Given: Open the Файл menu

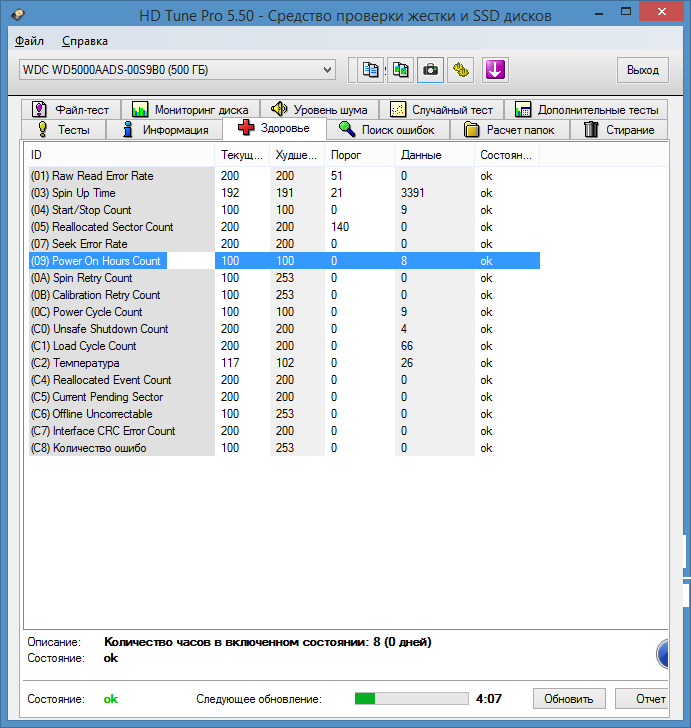Looking at the screenshot, I should pos(29,41).
